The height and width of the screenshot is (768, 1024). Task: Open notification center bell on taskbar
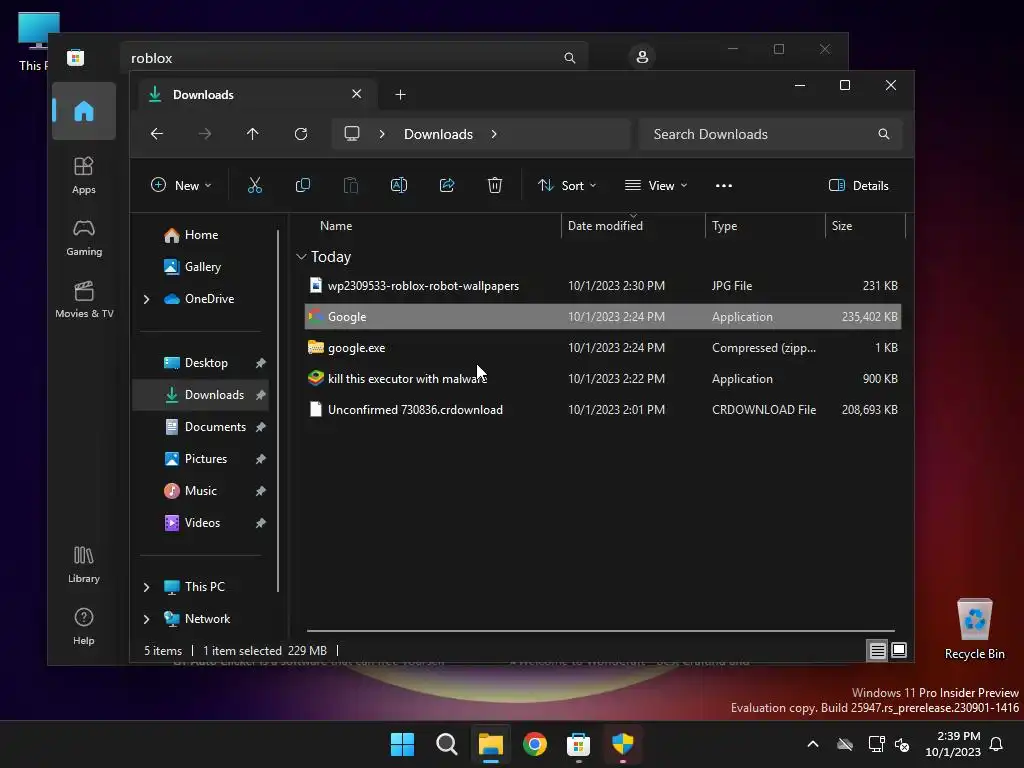tap(996, 744)
